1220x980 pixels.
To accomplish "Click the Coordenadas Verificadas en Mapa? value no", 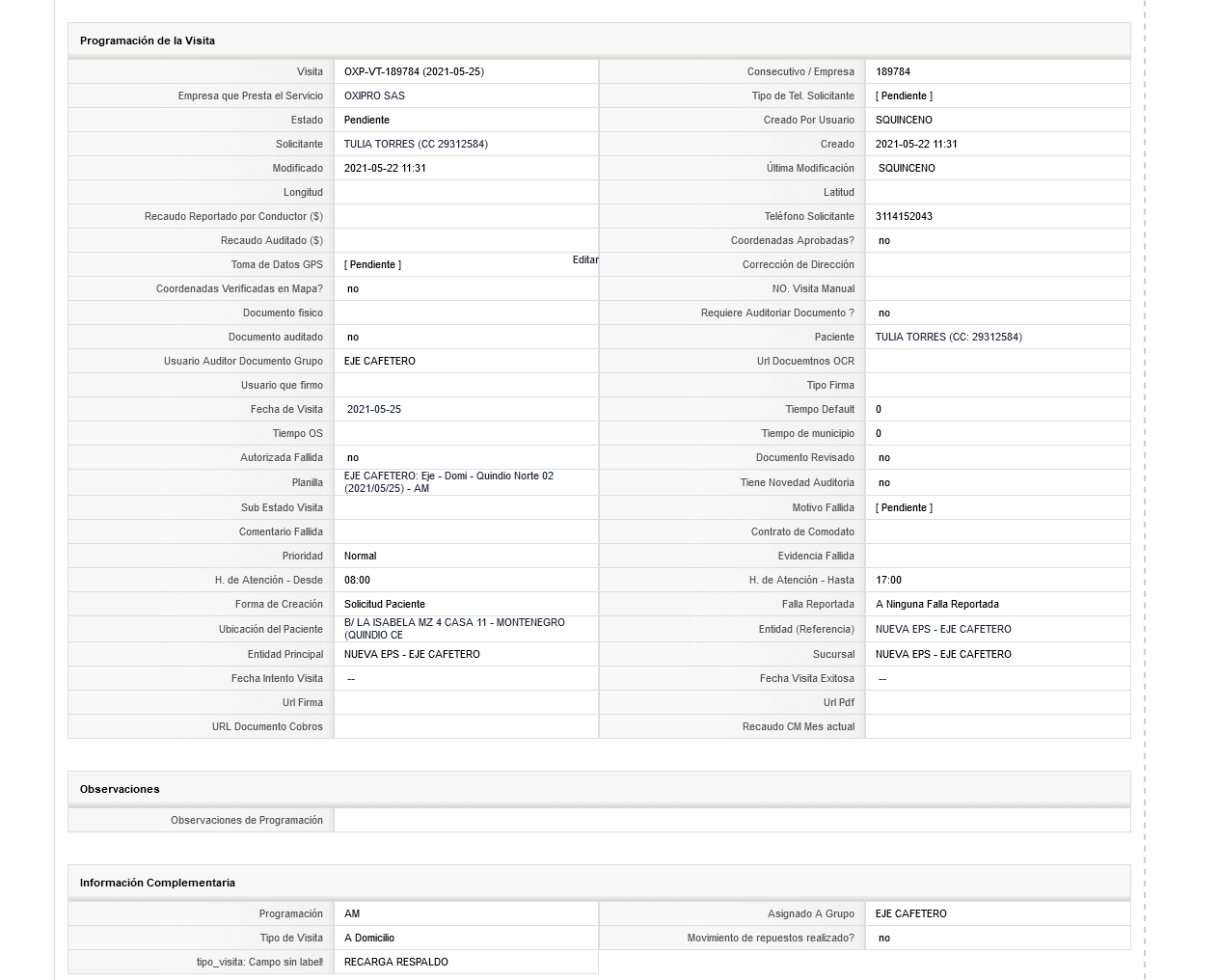I will coord(353,288).
